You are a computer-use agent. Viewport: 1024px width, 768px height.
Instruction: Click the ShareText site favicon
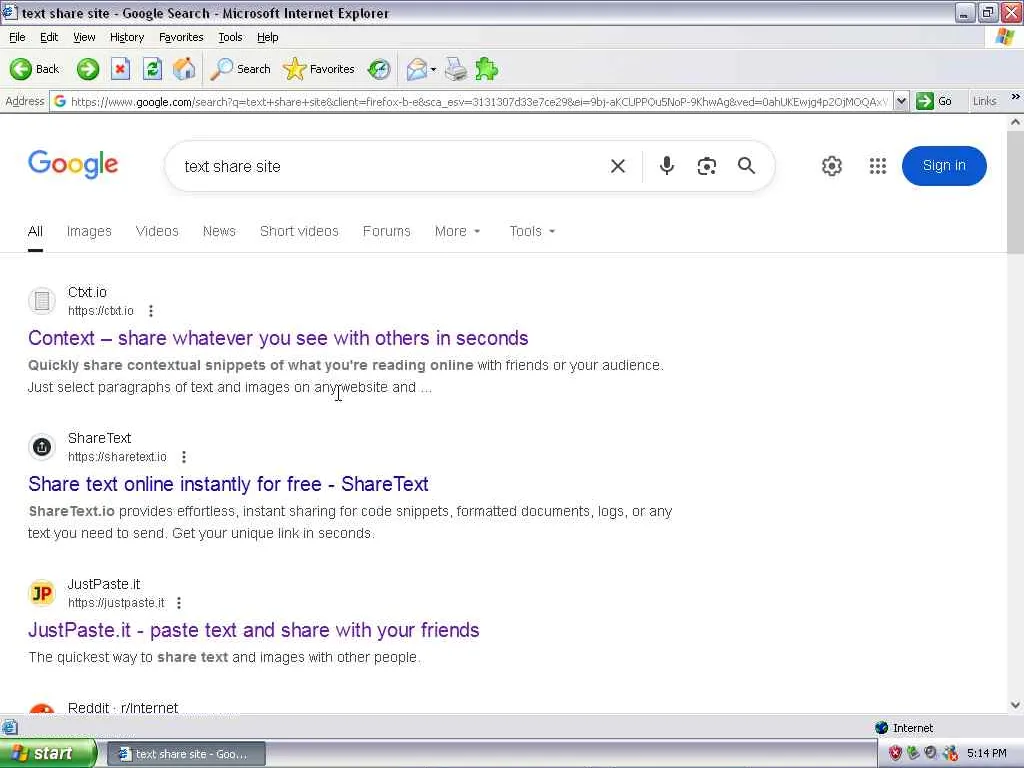tap(42, 447)
